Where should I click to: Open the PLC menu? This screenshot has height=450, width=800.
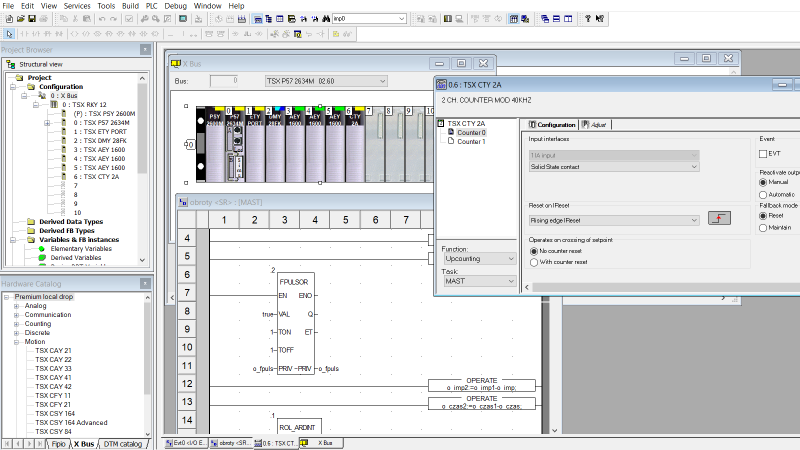coord(152,6)
